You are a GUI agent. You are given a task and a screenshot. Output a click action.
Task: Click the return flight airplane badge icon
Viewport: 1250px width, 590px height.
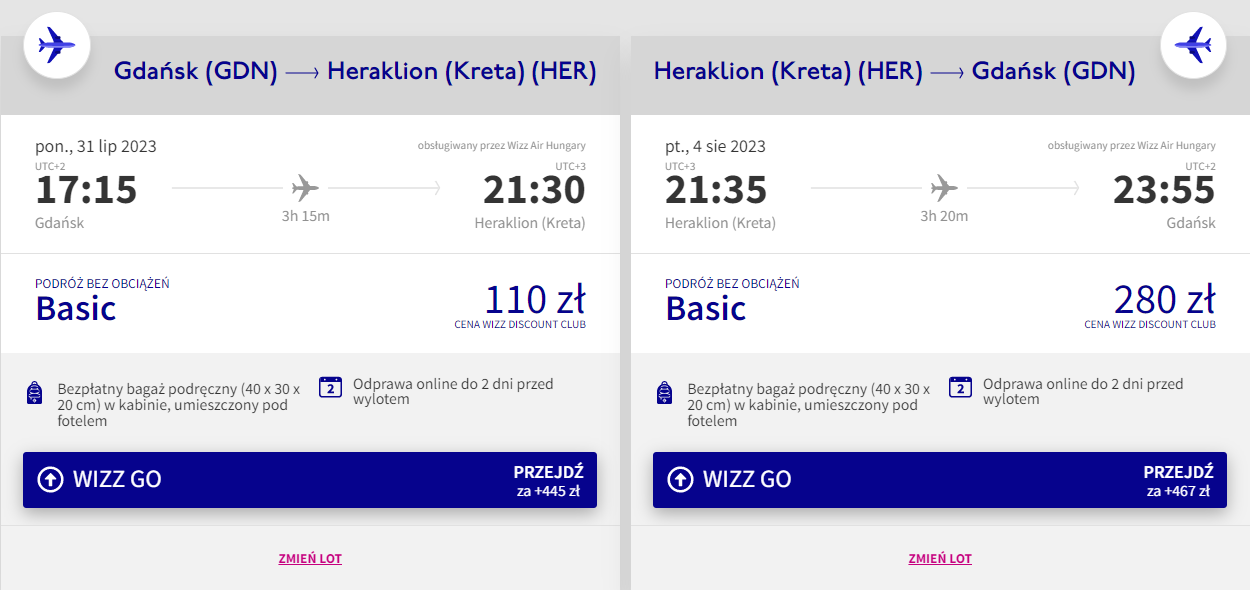pos(1193,45)
